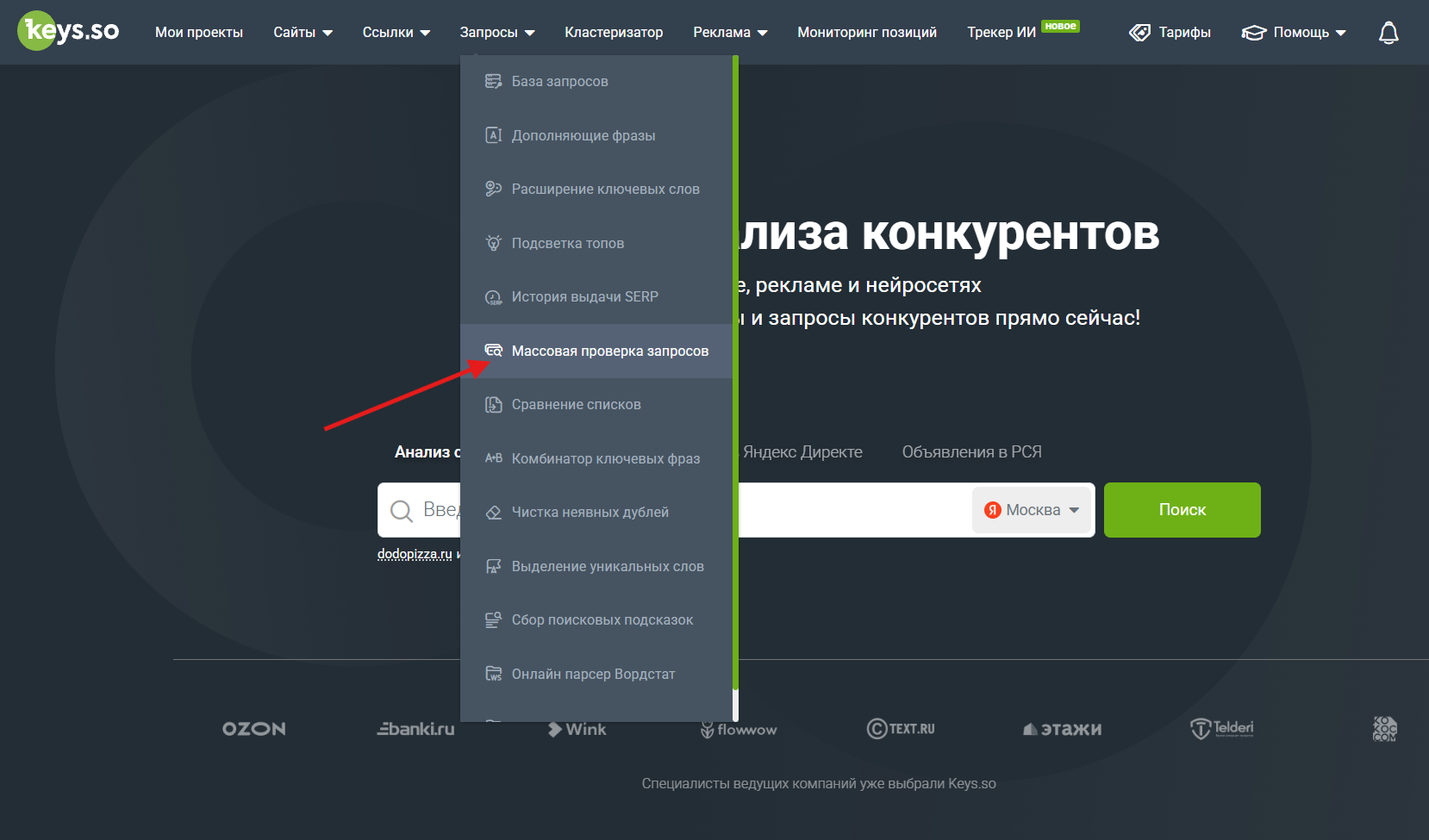1429x840 pixels.
Task: Click the dodopizza.ru example link
Action: click(415, 554)
